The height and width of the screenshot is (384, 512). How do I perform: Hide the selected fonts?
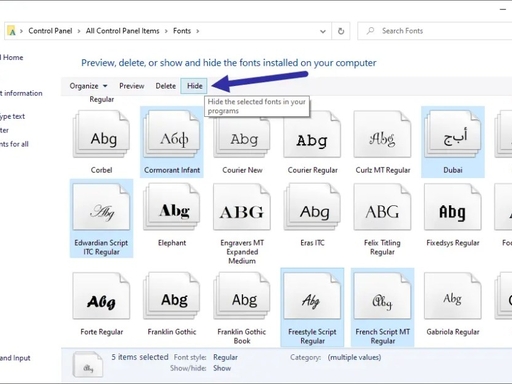(195, 86)
